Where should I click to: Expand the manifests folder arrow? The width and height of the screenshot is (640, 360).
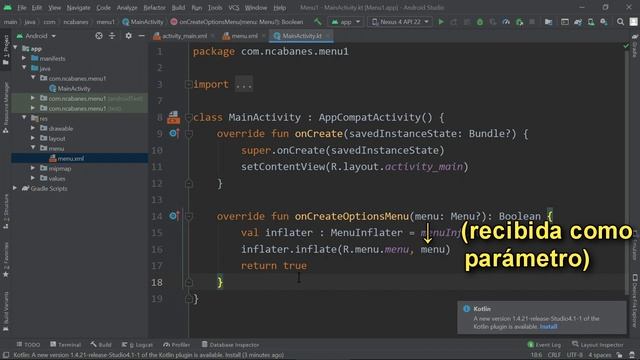pyautogui.click(x=24, y=58)
